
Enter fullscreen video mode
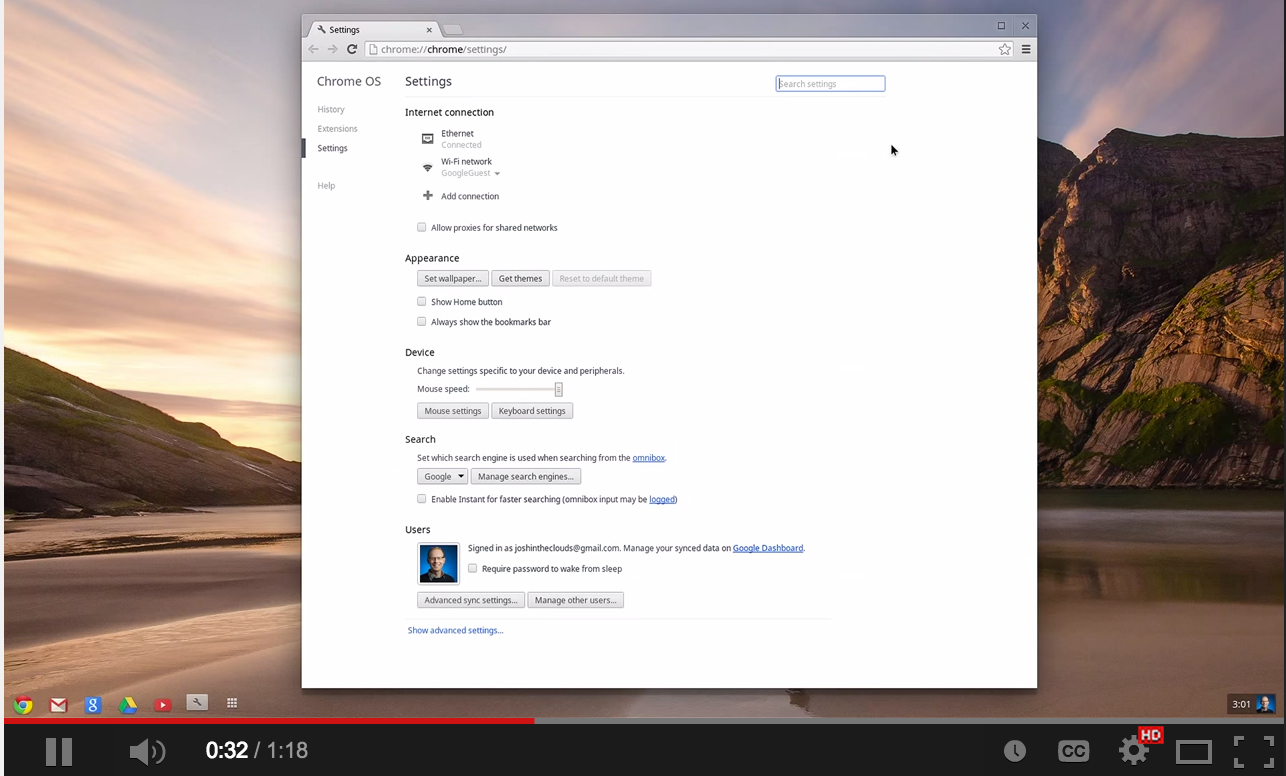pyautogui.click(x=1252, y=751)
